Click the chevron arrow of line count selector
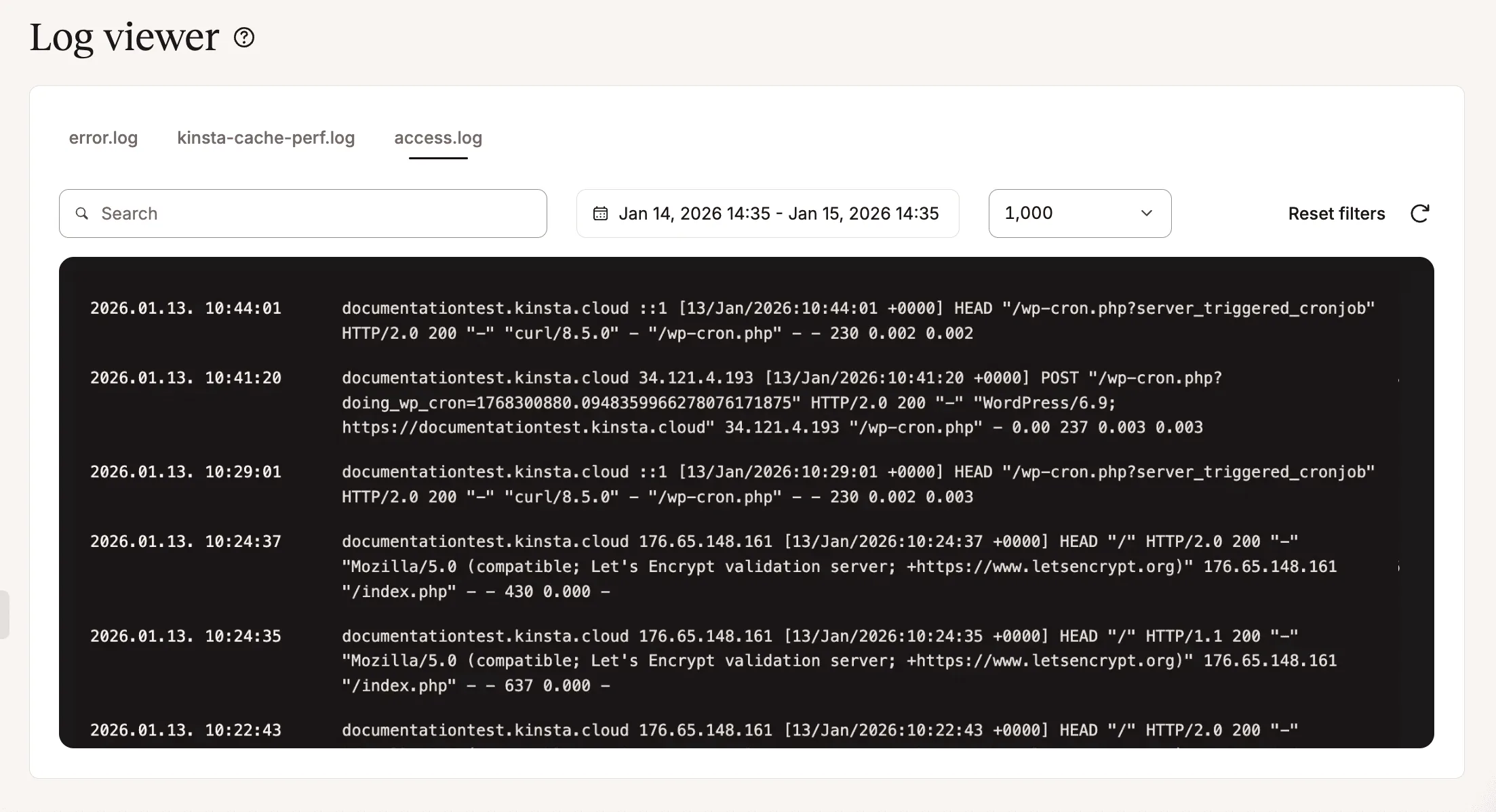This screenshot has width=1496, height=812. [1147, 214]
